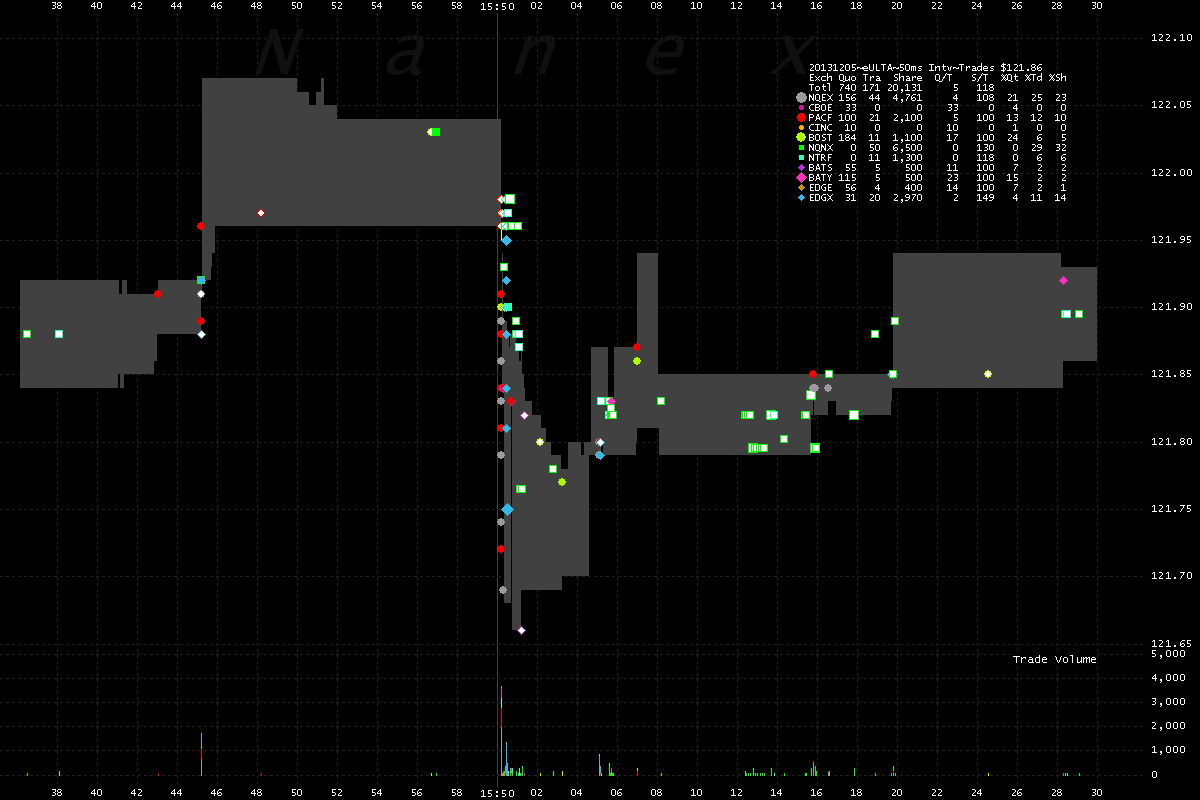1200x800 pixels.
Task: Click the green NQNX square legend marker
Action: (x=801, y=148)
